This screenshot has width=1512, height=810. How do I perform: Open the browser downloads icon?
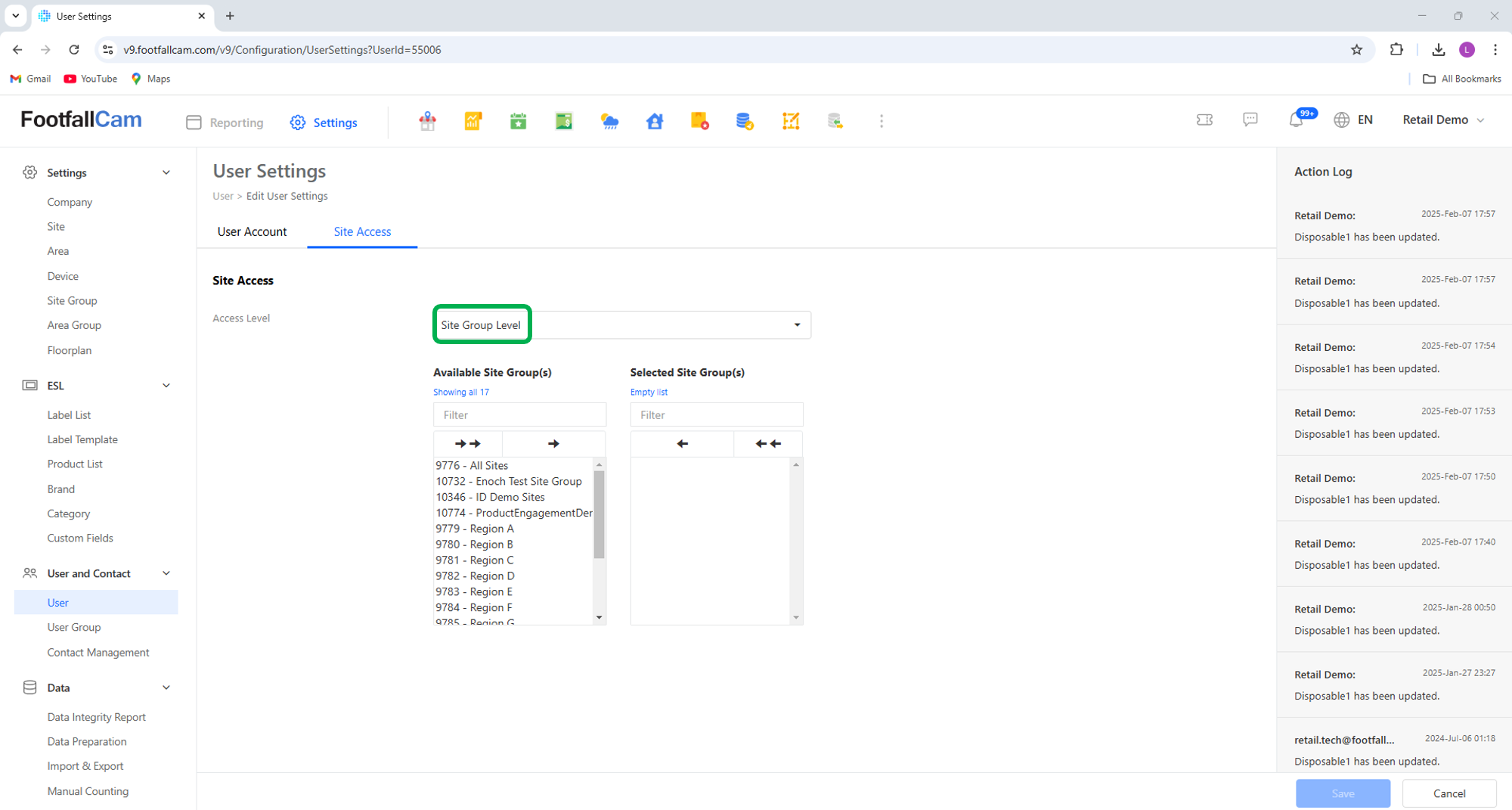(x=1439, y=50)
